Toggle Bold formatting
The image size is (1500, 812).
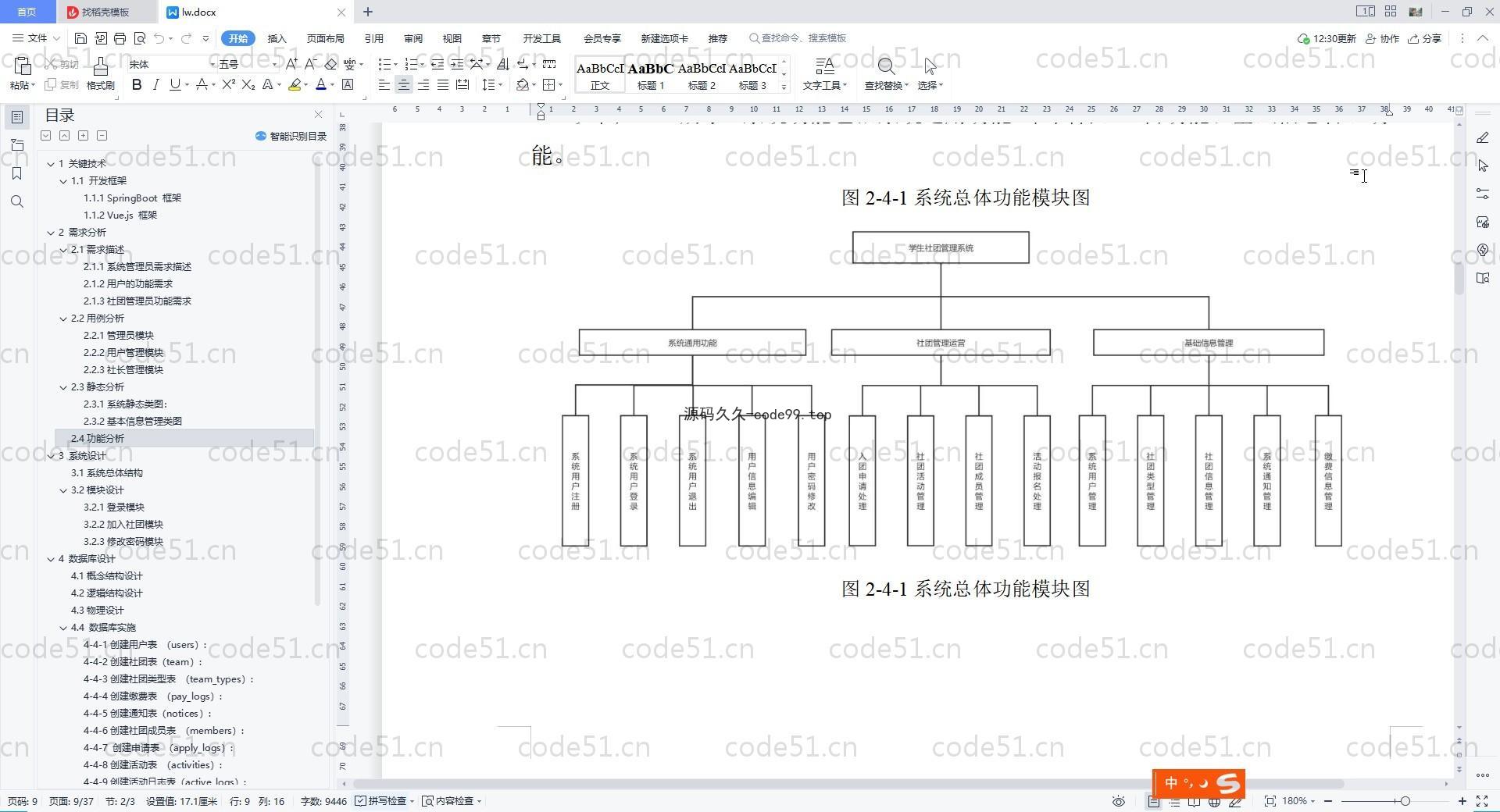[137, 84]
